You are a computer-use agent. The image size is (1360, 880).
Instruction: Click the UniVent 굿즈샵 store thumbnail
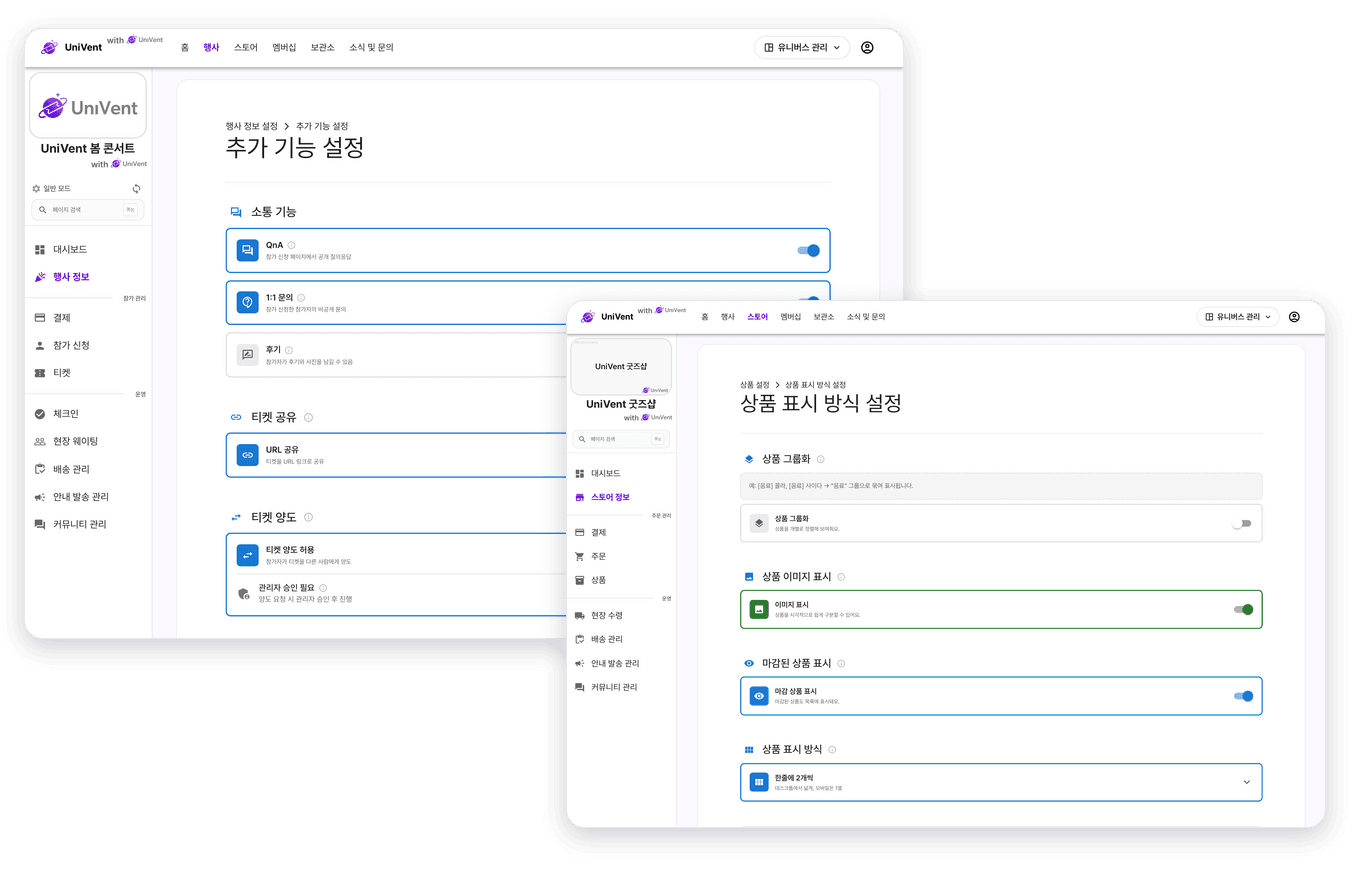pos(621,367)
